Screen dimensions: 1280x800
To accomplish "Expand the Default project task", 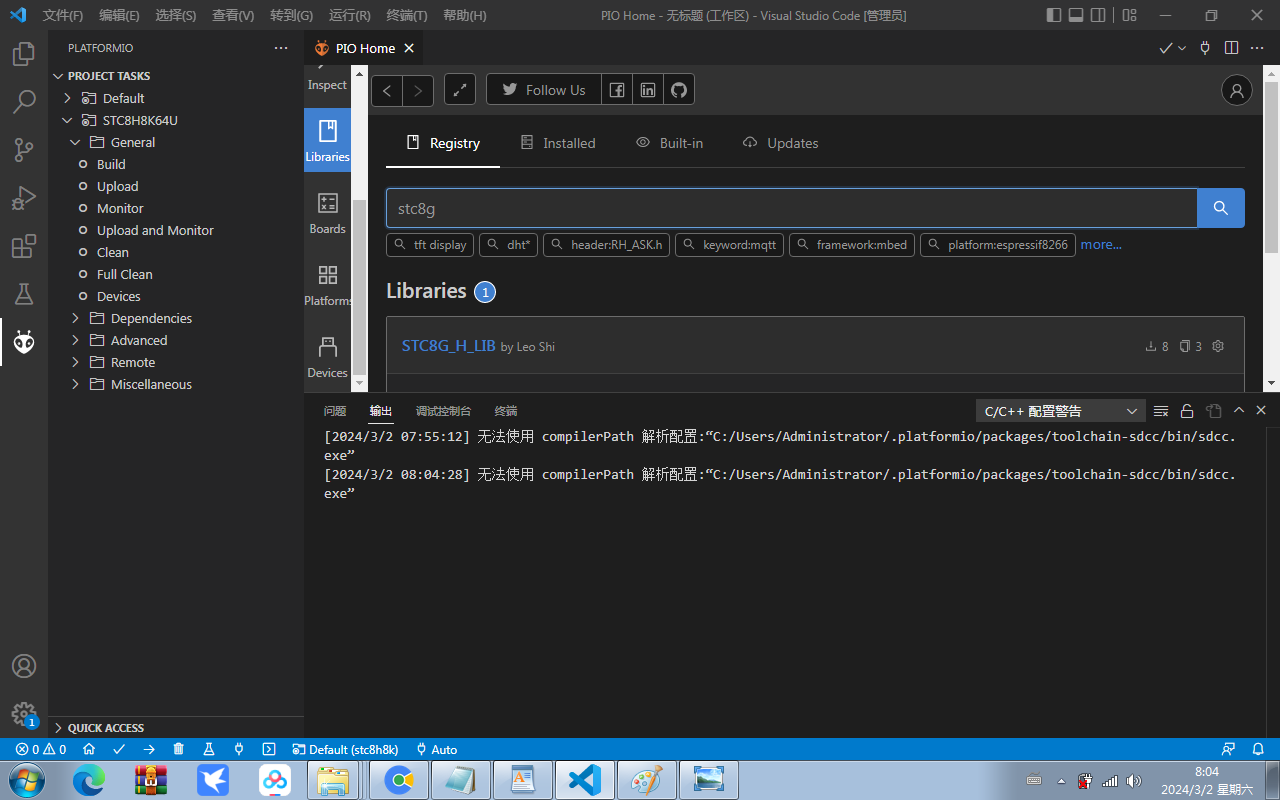I will 68,98.
